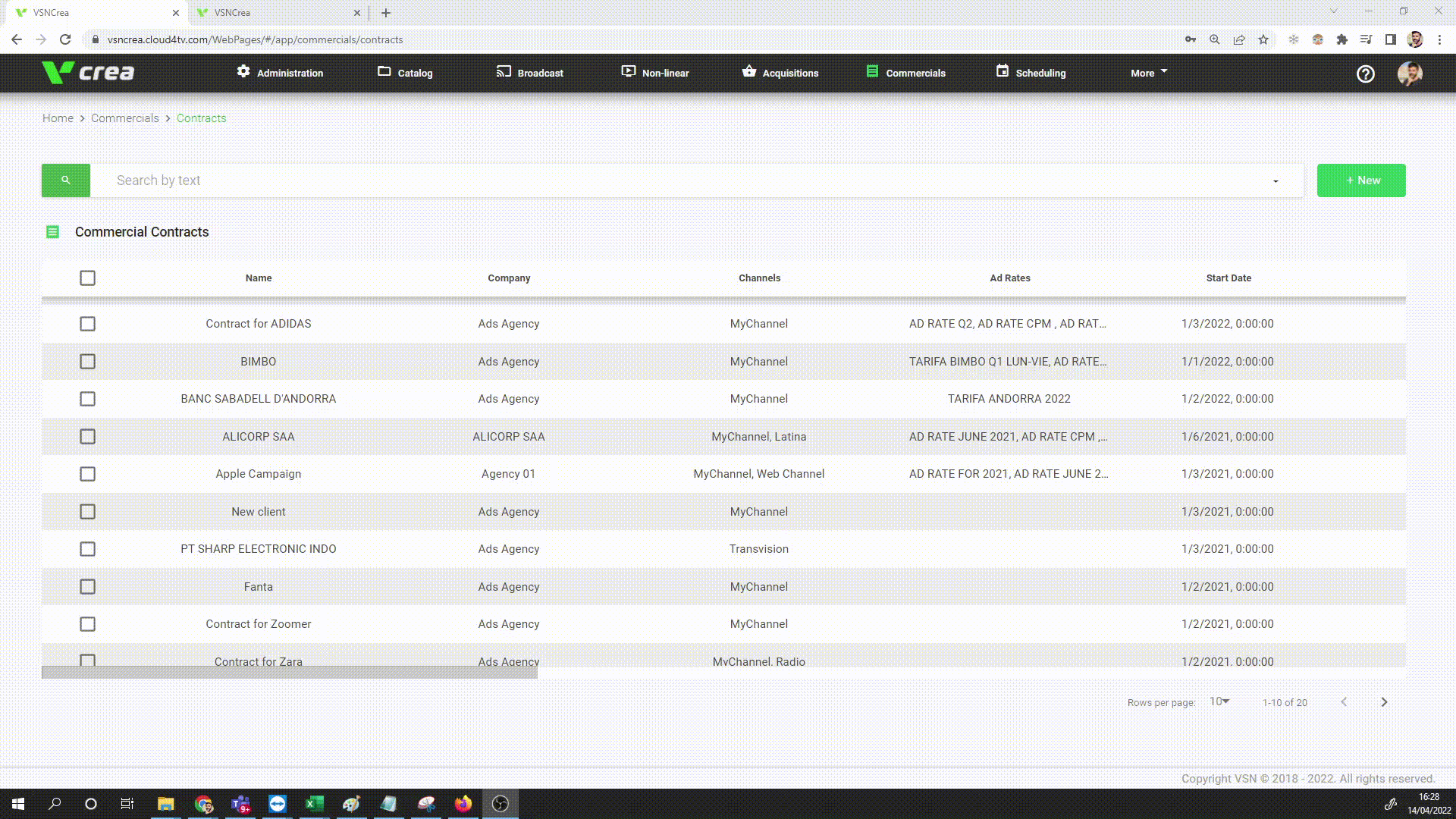
Task: Sort by the Name column header
Action: click(259, 278)
